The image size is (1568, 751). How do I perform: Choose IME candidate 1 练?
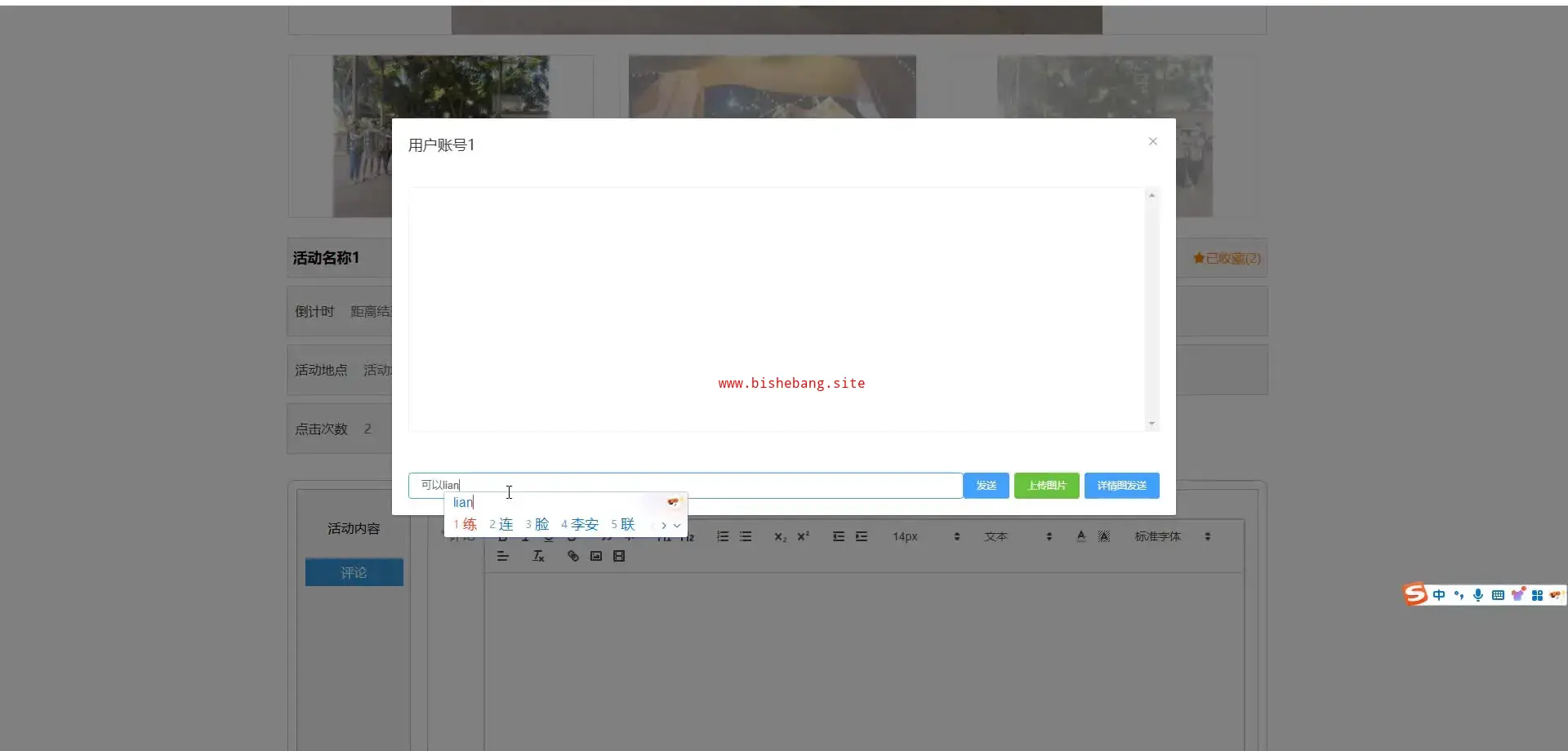pyautogui.click(x=465, y=524)
